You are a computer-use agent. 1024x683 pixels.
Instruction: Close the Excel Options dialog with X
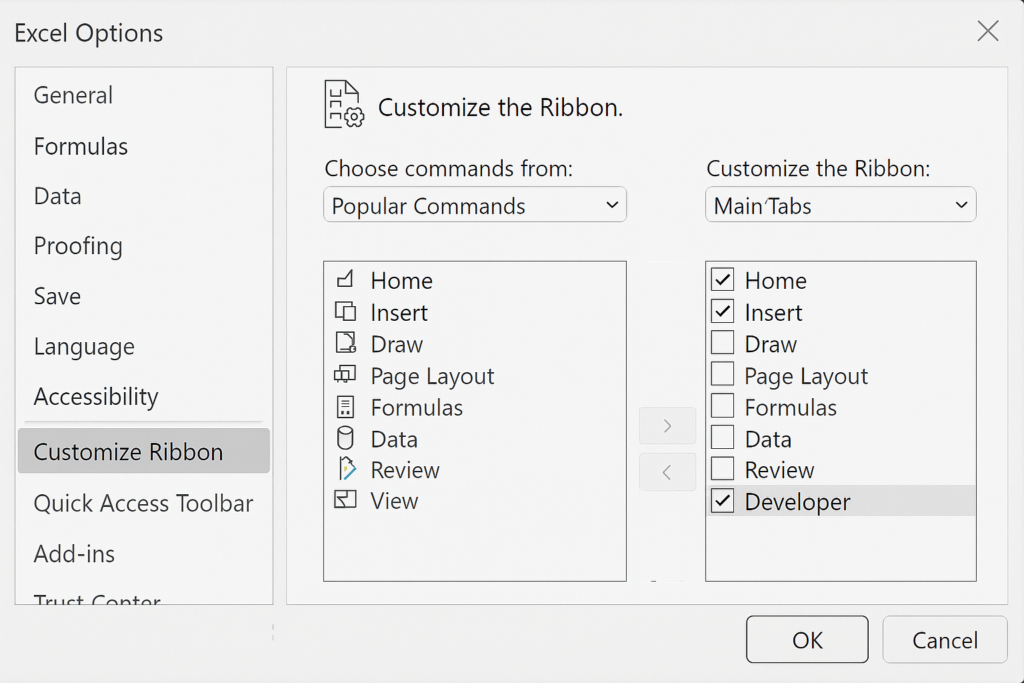tap(987, 31)
